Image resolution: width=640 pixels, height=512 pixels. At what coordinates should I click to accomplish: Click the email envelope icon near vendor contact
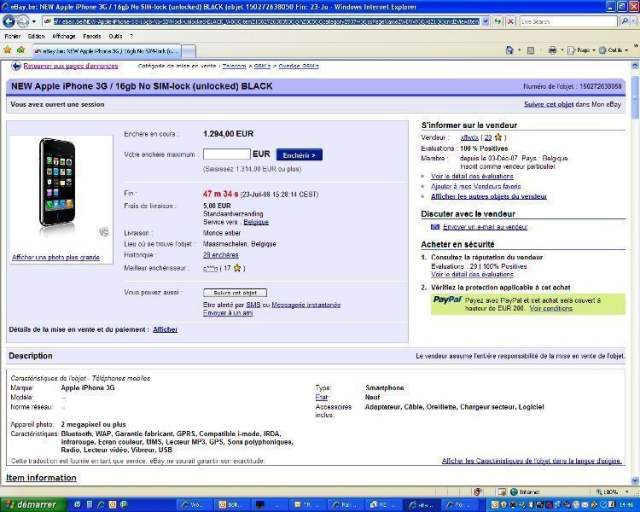click(x=434, y=227)
